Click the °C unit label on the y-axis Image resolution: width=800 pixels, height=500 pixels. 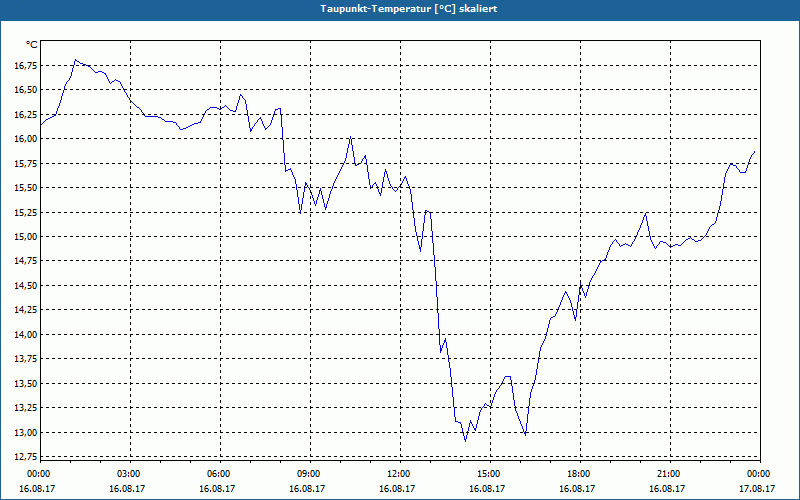point(32,45)
